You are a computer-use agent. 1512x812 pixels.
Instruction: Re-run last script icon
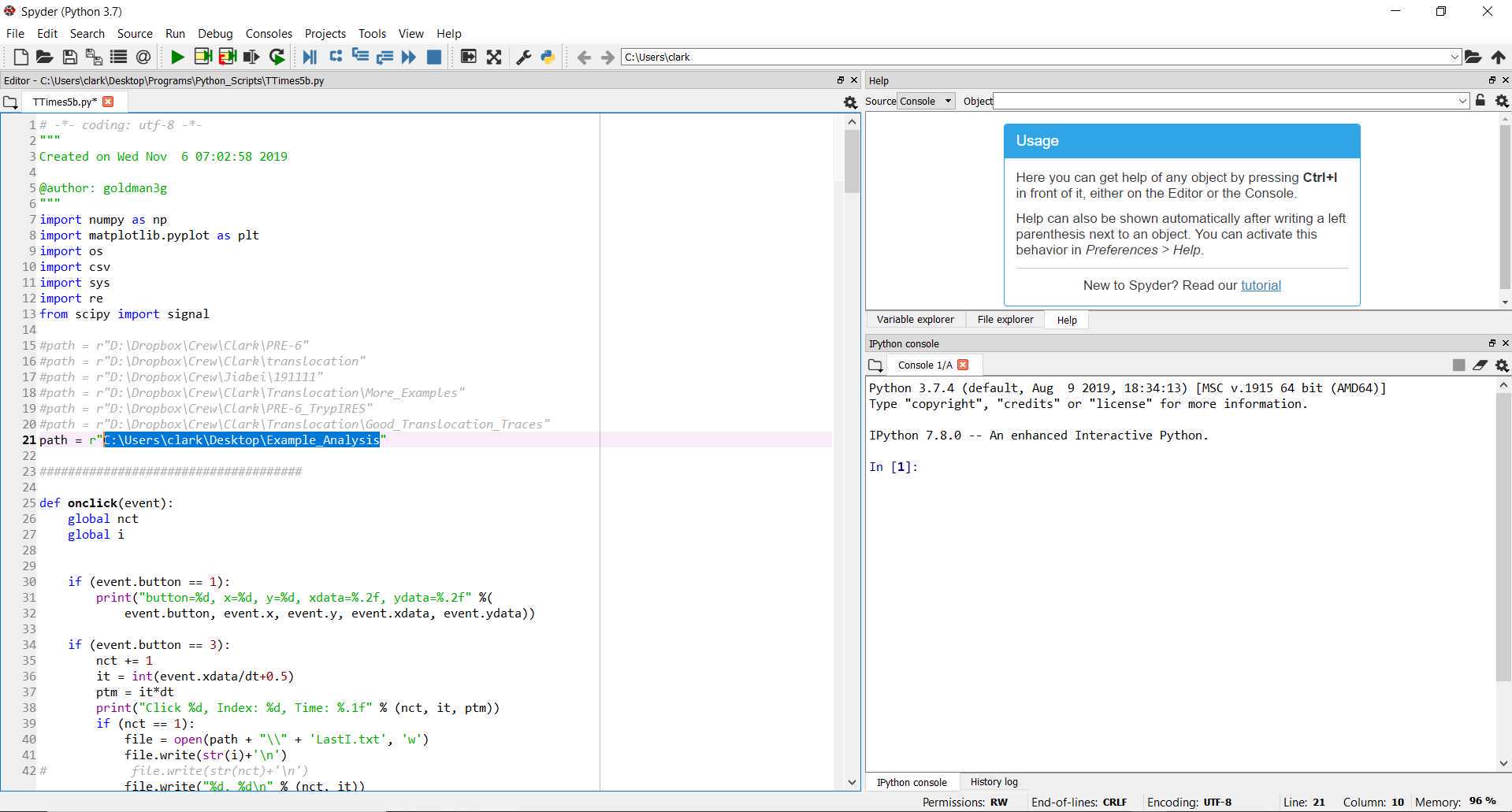click(x=277, y=57)
